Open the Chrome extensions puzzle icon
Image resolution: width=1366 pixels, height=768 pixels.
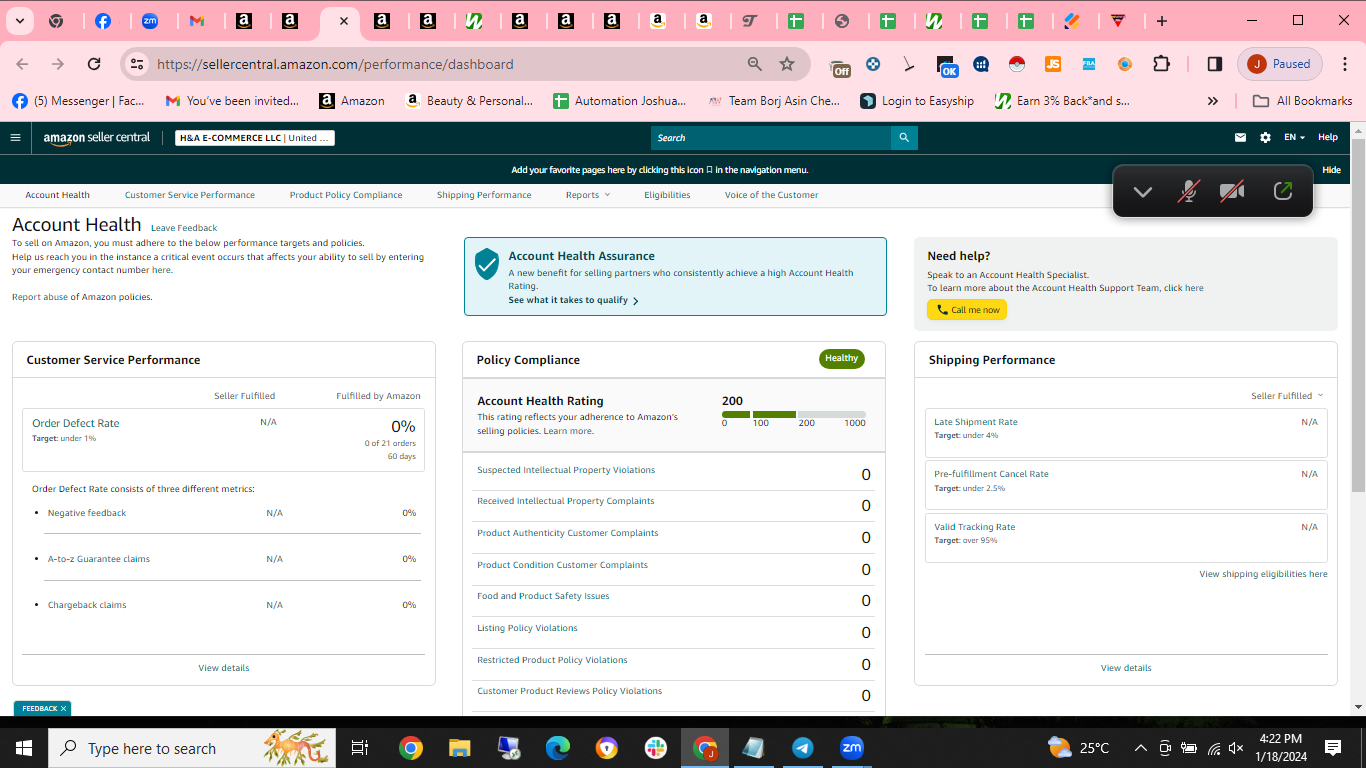[1161, 64]
